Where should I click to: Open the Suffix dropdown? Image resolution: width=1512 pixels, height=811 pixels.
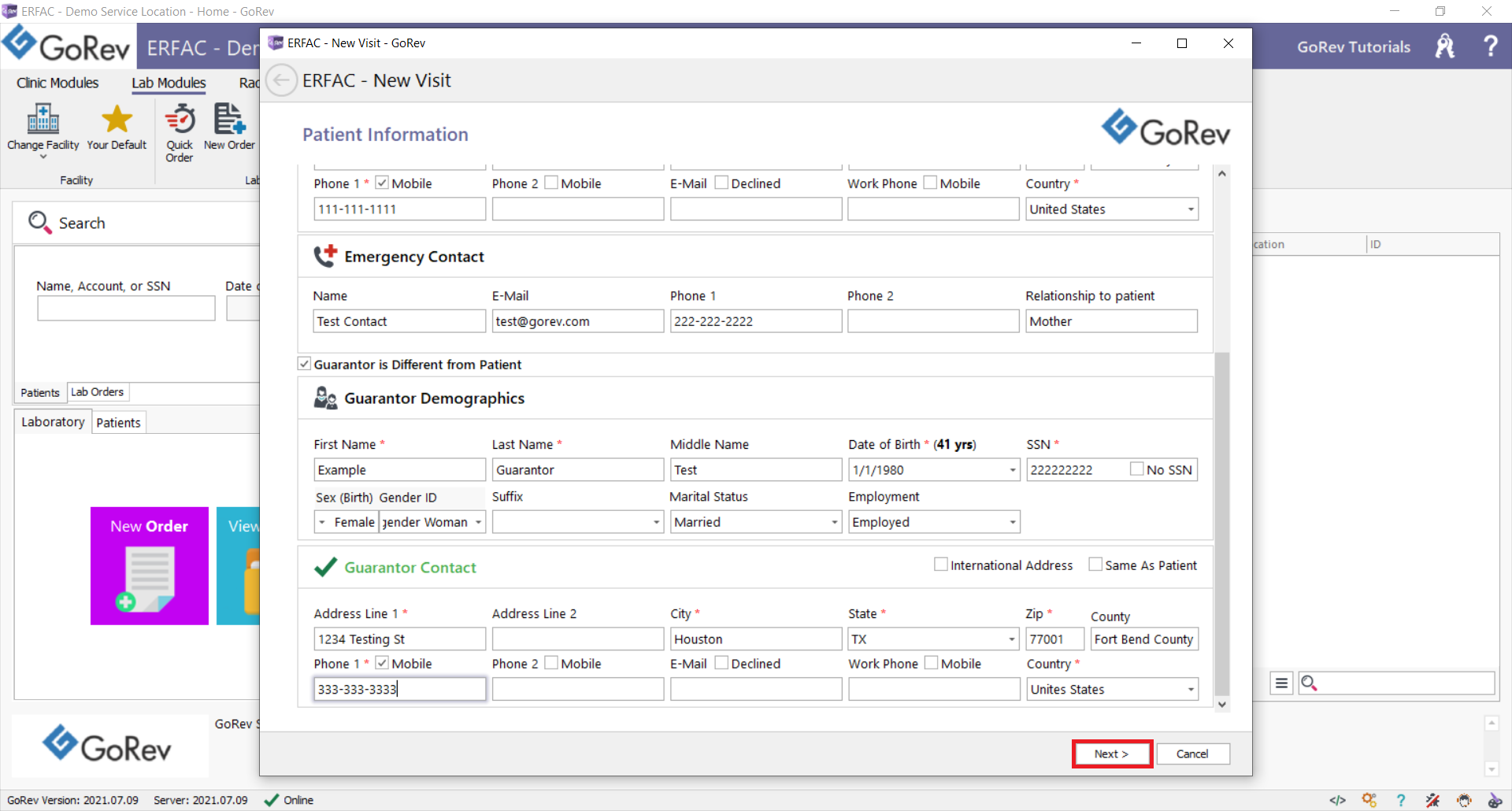tap(656, 522)
